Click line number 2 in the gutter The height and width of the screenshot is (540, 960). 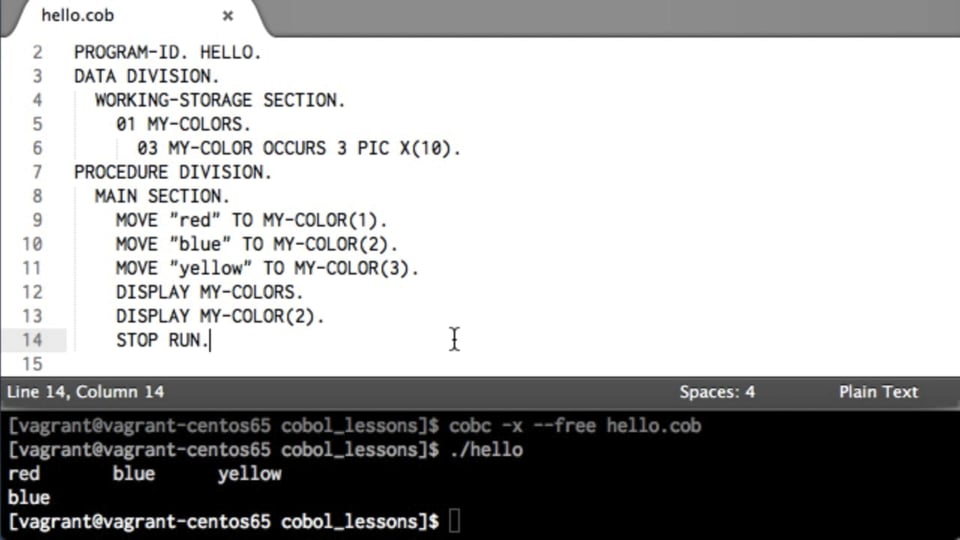(x=38, y=52)
